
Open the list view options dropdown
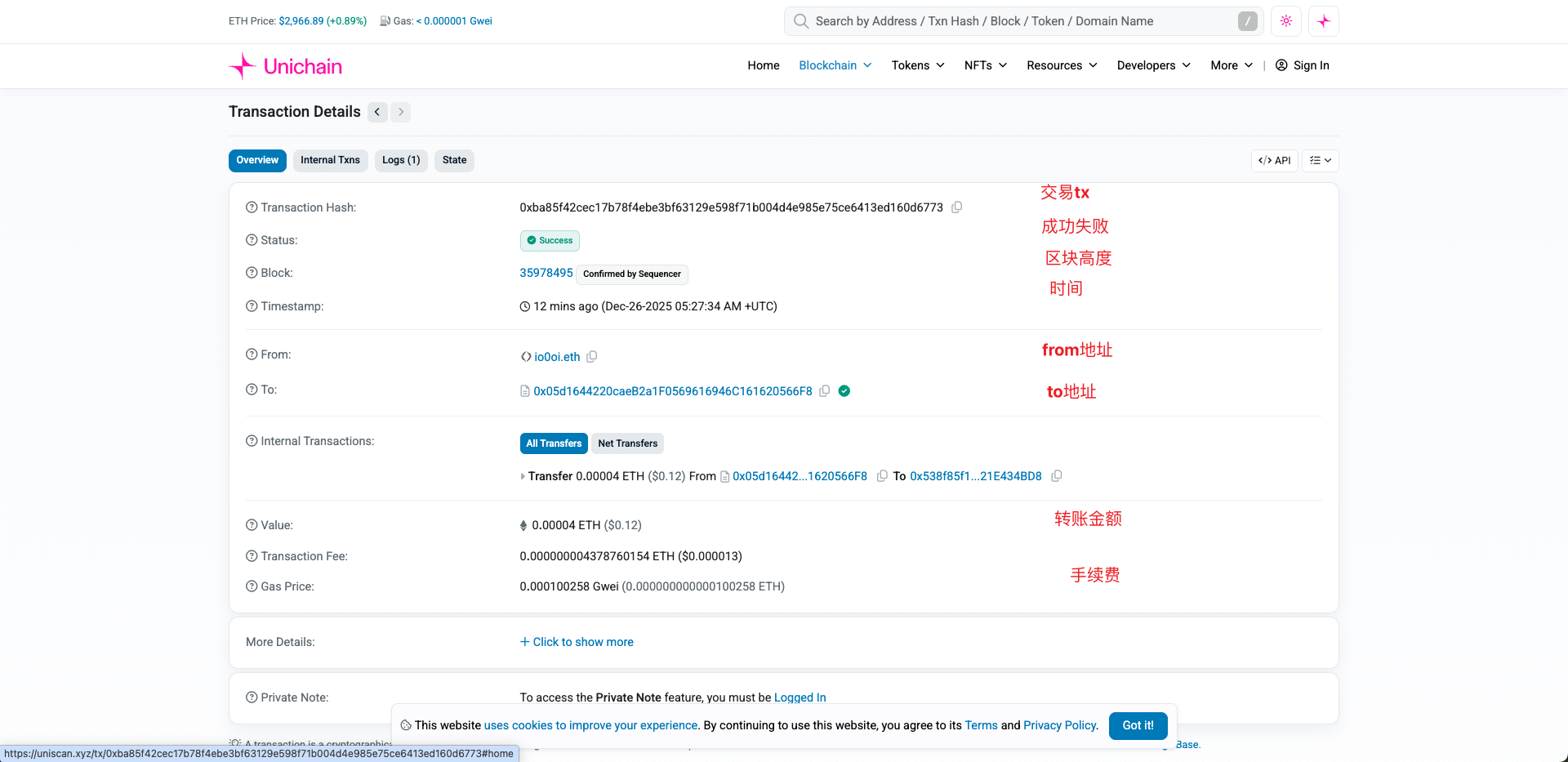[x=1320, y=161]
